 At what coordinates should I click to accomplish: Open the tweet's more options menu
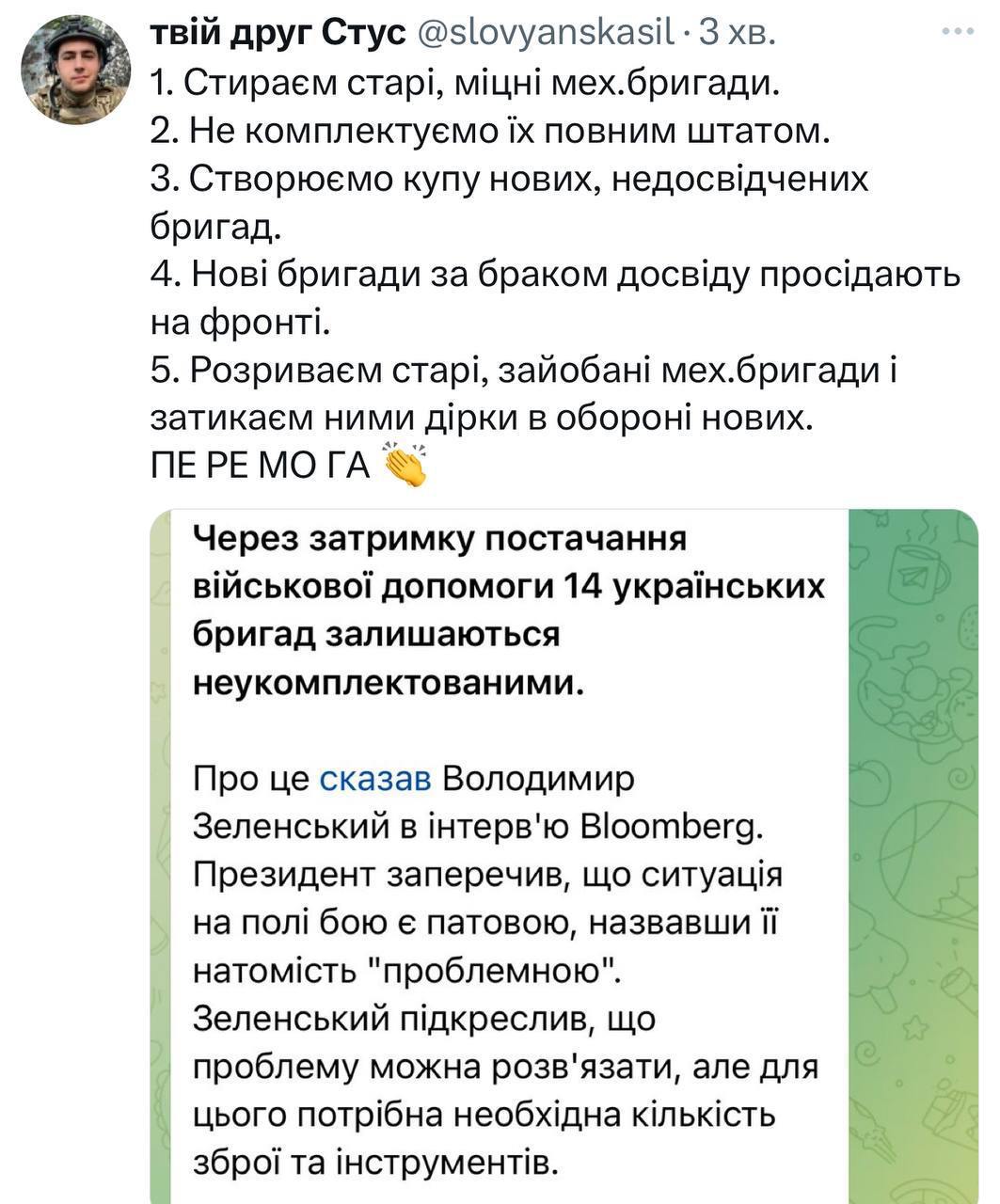957,31
